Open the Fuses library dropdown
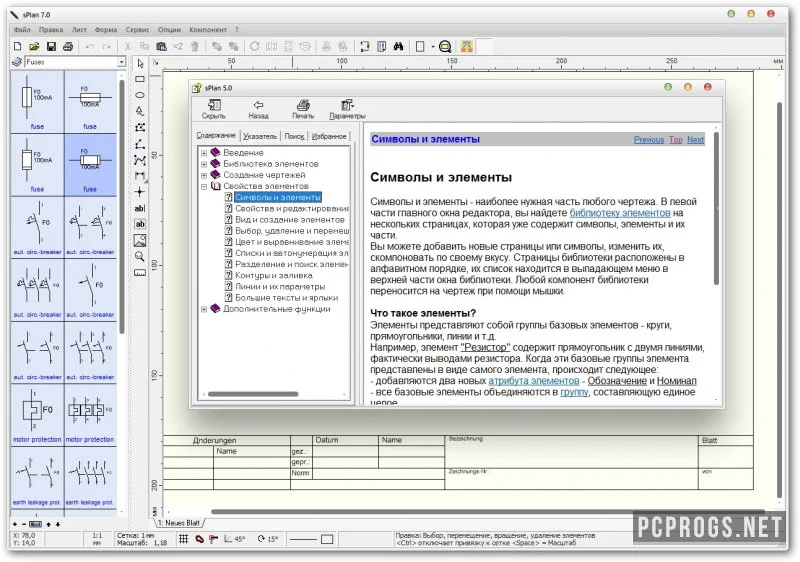 121,62
